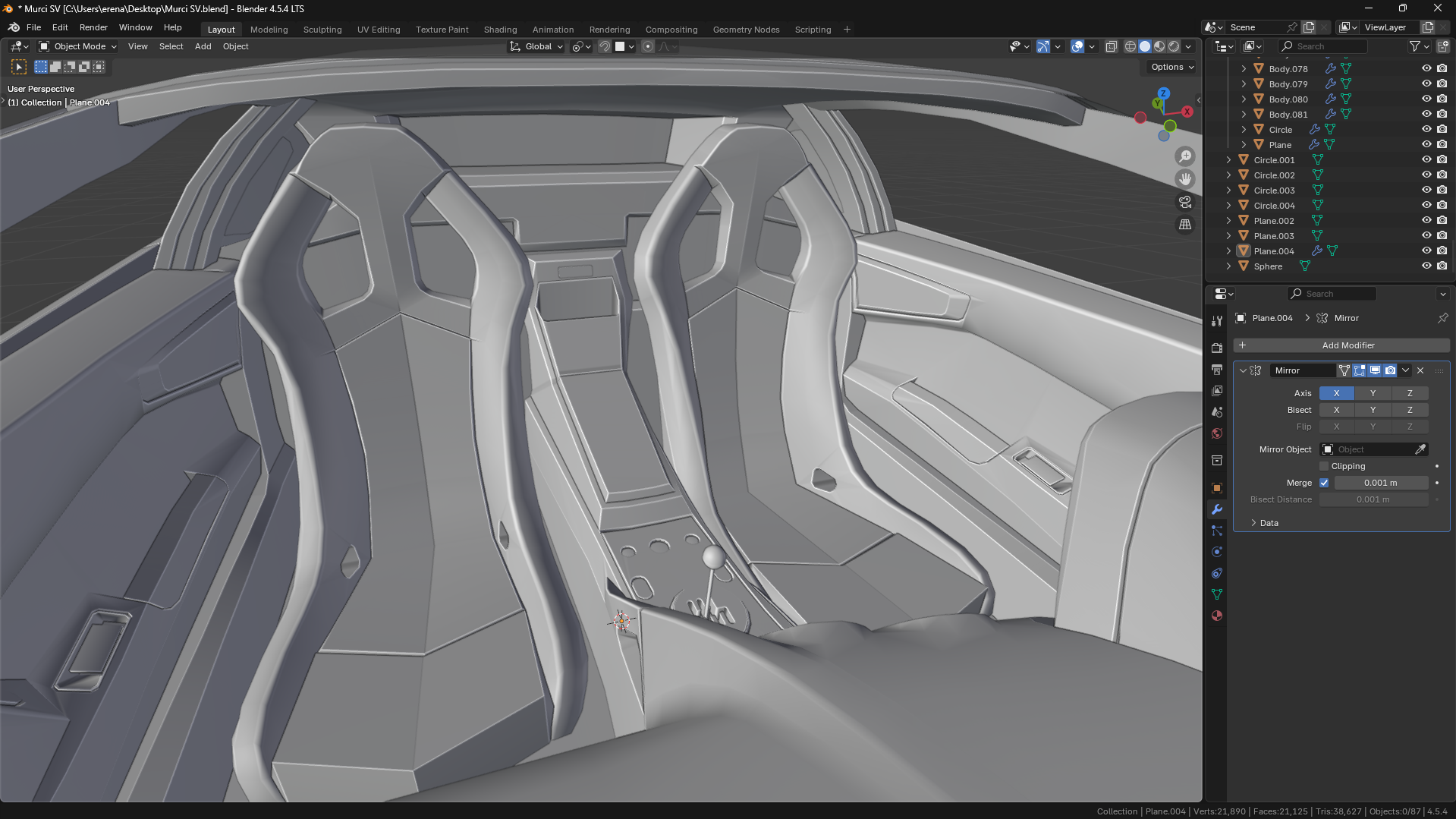Collapse the Mirror modifier panel
Image resolution: width=1456 pixels, height=819 pixels.
(x=1243, y=370)
